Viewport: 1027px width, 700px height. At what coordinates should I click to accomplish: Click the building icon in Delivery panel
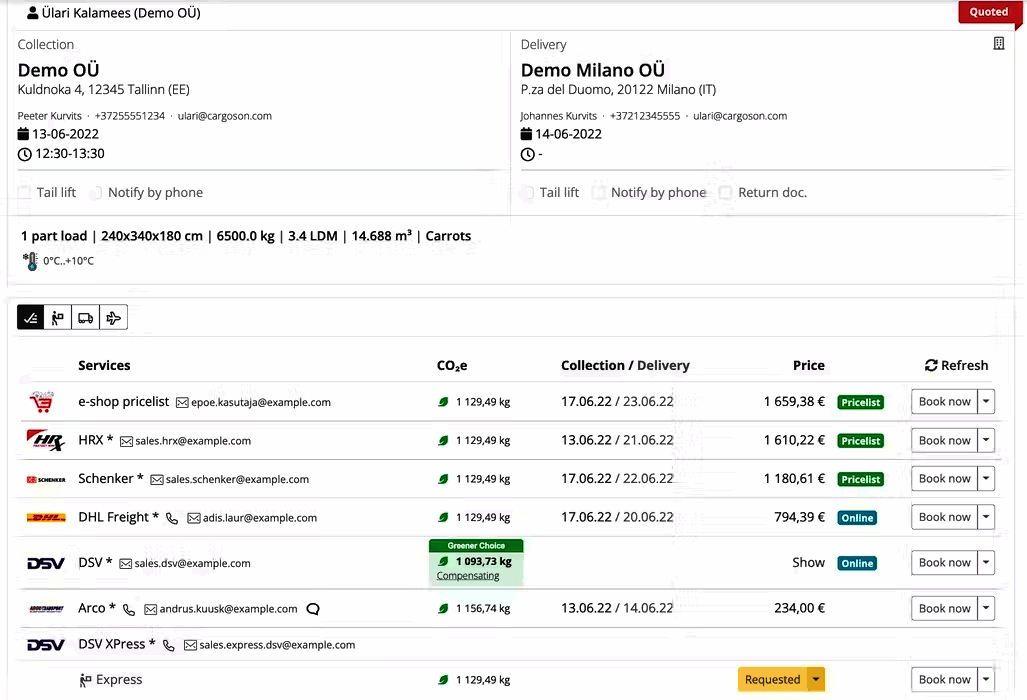click(x=998, y=44)
